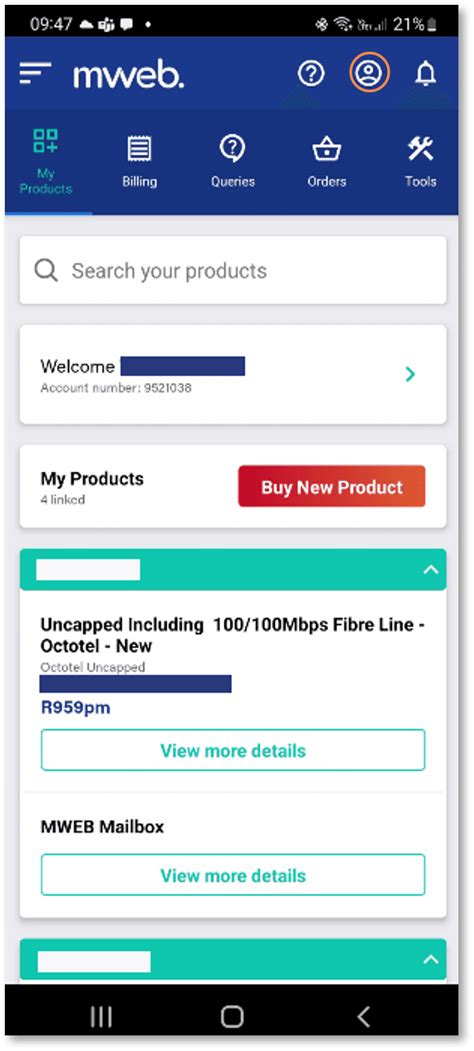
Task: Open notifications bell icon
Action: click(x=426, y=74)
